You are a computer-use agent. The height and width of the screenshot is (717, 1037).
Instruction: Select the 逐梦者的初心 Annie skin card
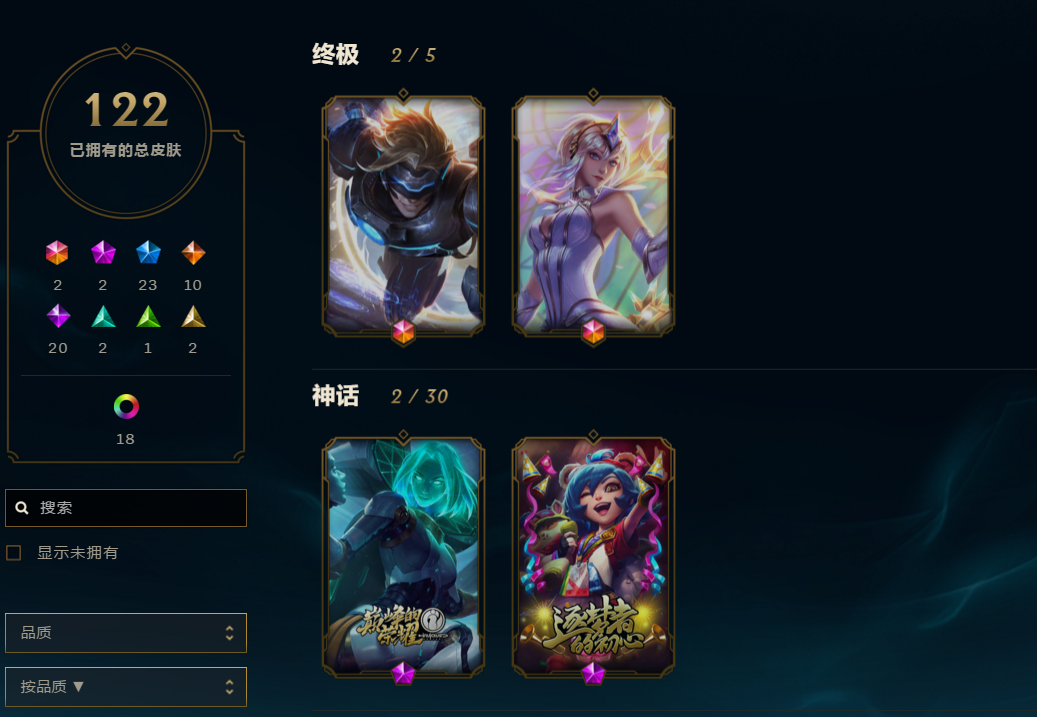pyautogui.click(x=593, y=557)
